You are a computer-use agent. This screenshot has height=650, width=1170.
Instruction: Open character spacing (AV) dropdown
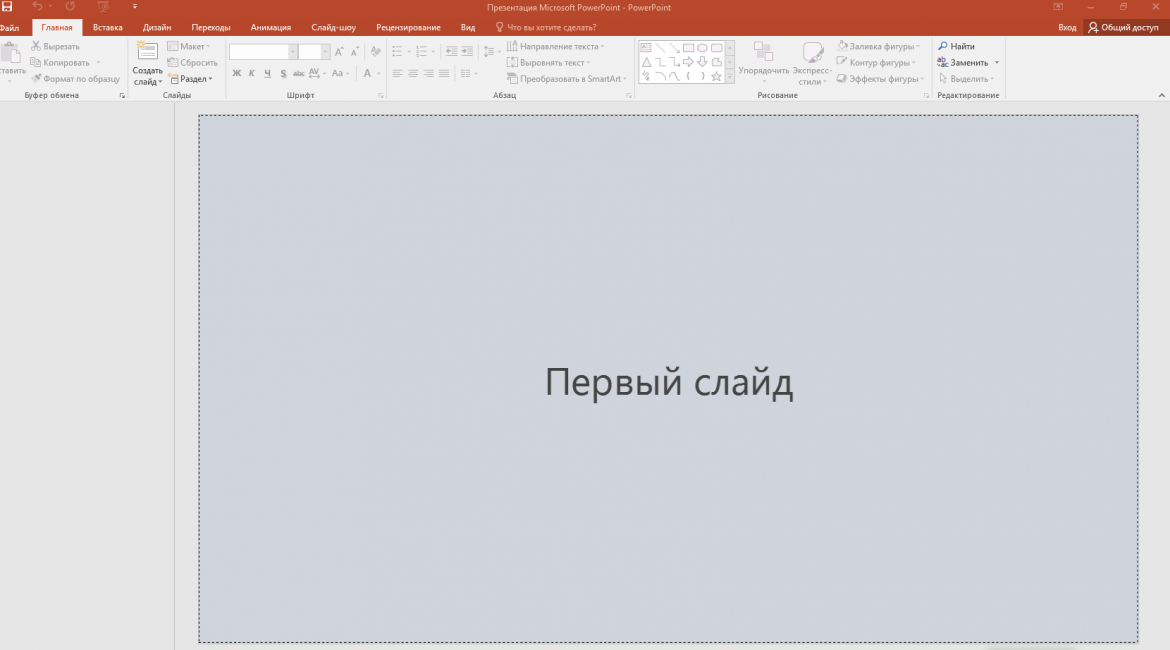[x=317, y=73]
